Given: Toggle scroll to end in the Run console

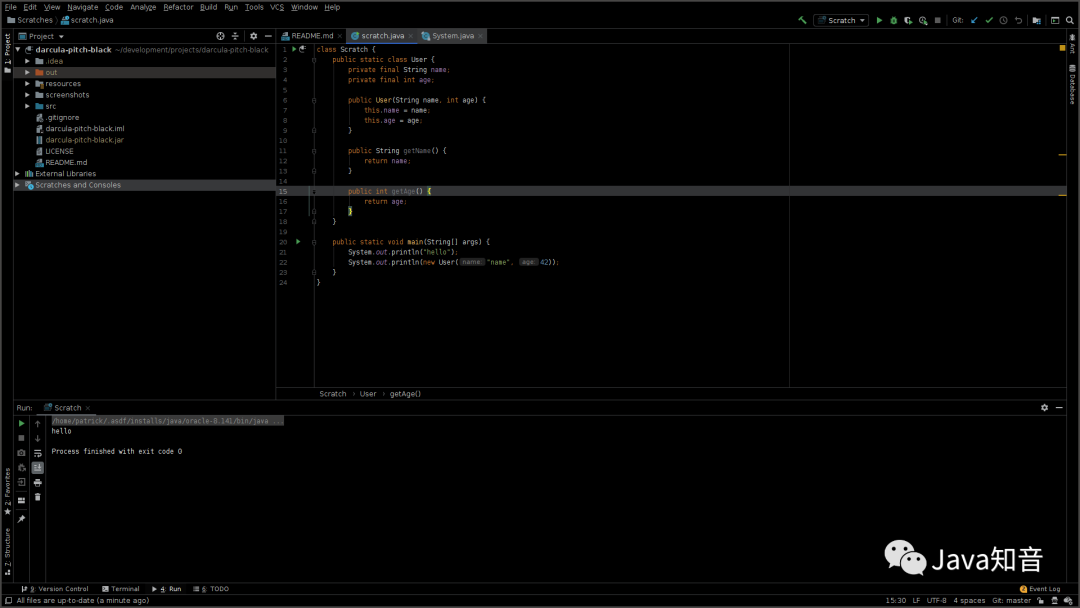Looking at the screenshot, I should [38, 468].
